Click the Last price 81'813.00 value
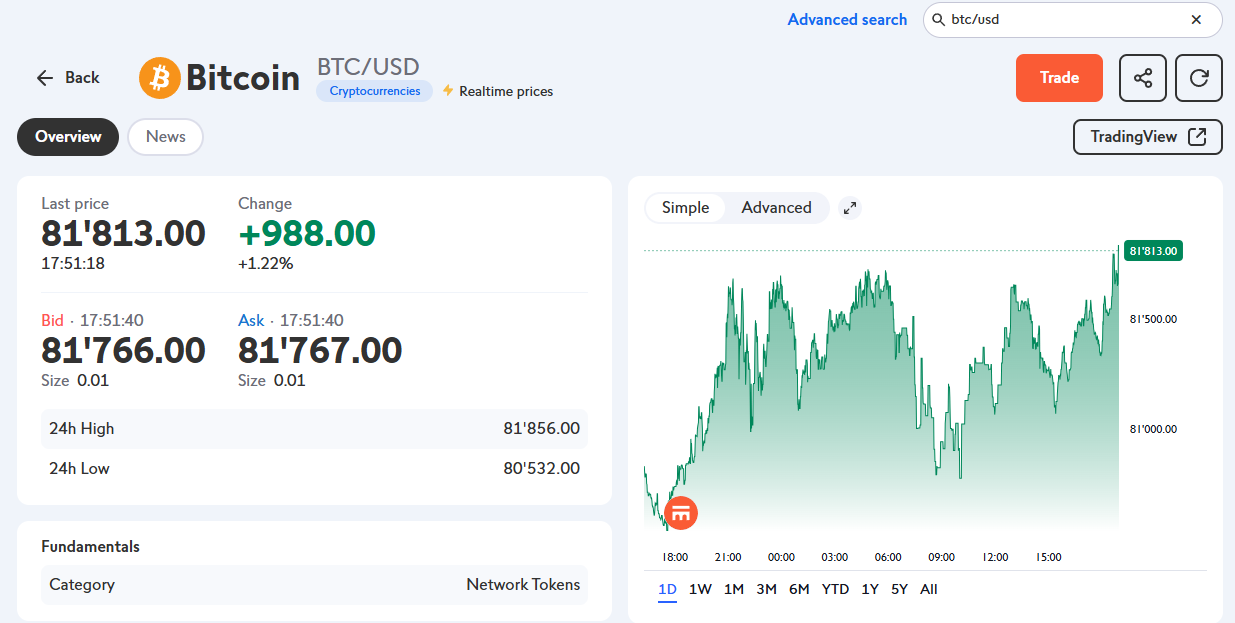Screen dimensions: 1235x623 (x=123, y=233)
